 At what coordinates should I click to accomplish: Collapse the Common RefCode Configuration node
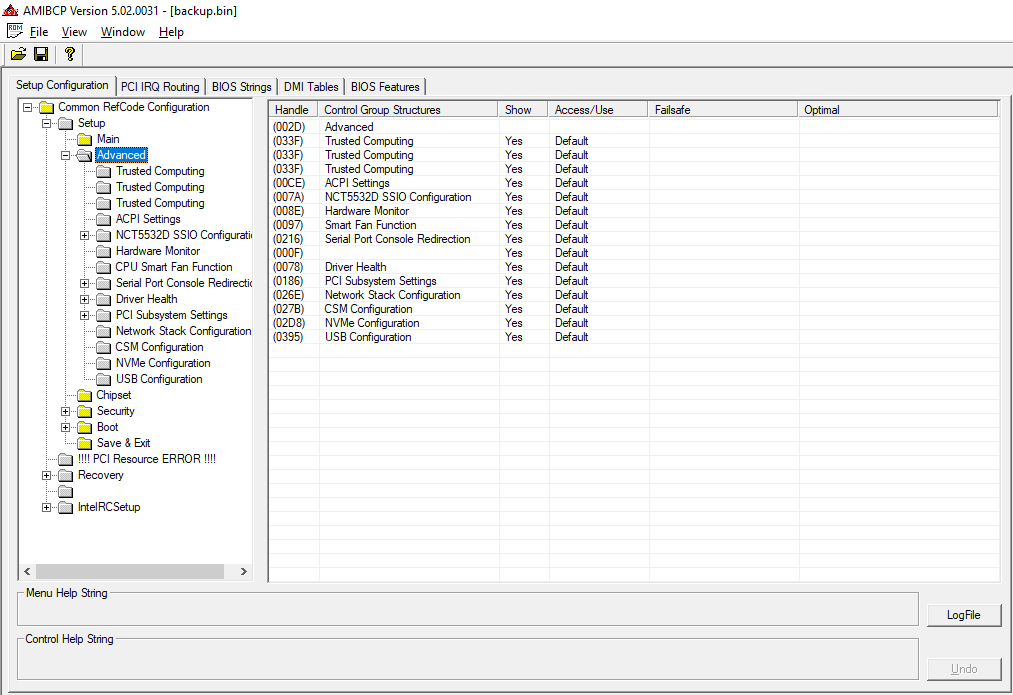click(x=27, y=107)
